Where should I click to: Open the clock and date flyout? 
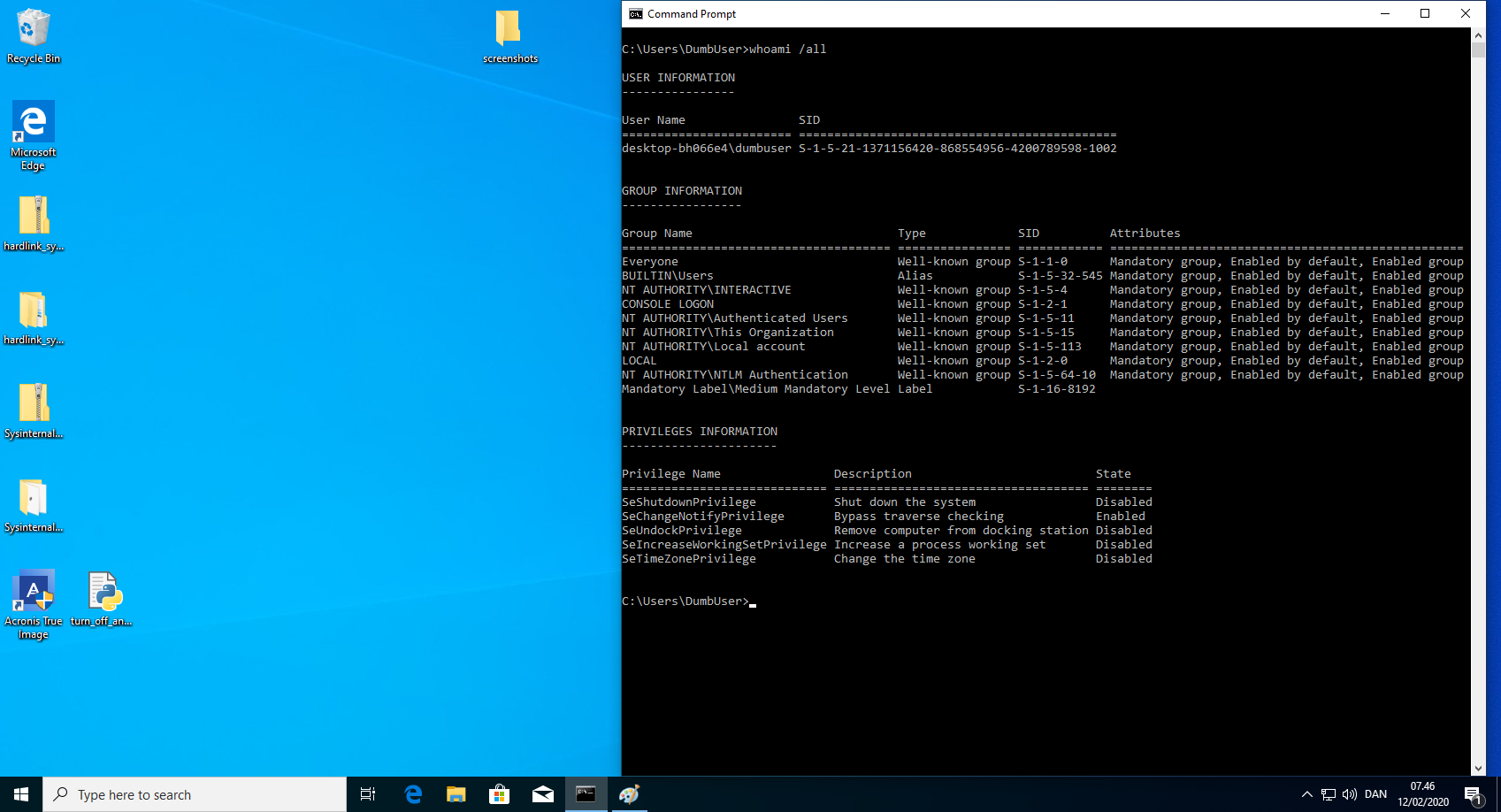tap(1422, 794)
